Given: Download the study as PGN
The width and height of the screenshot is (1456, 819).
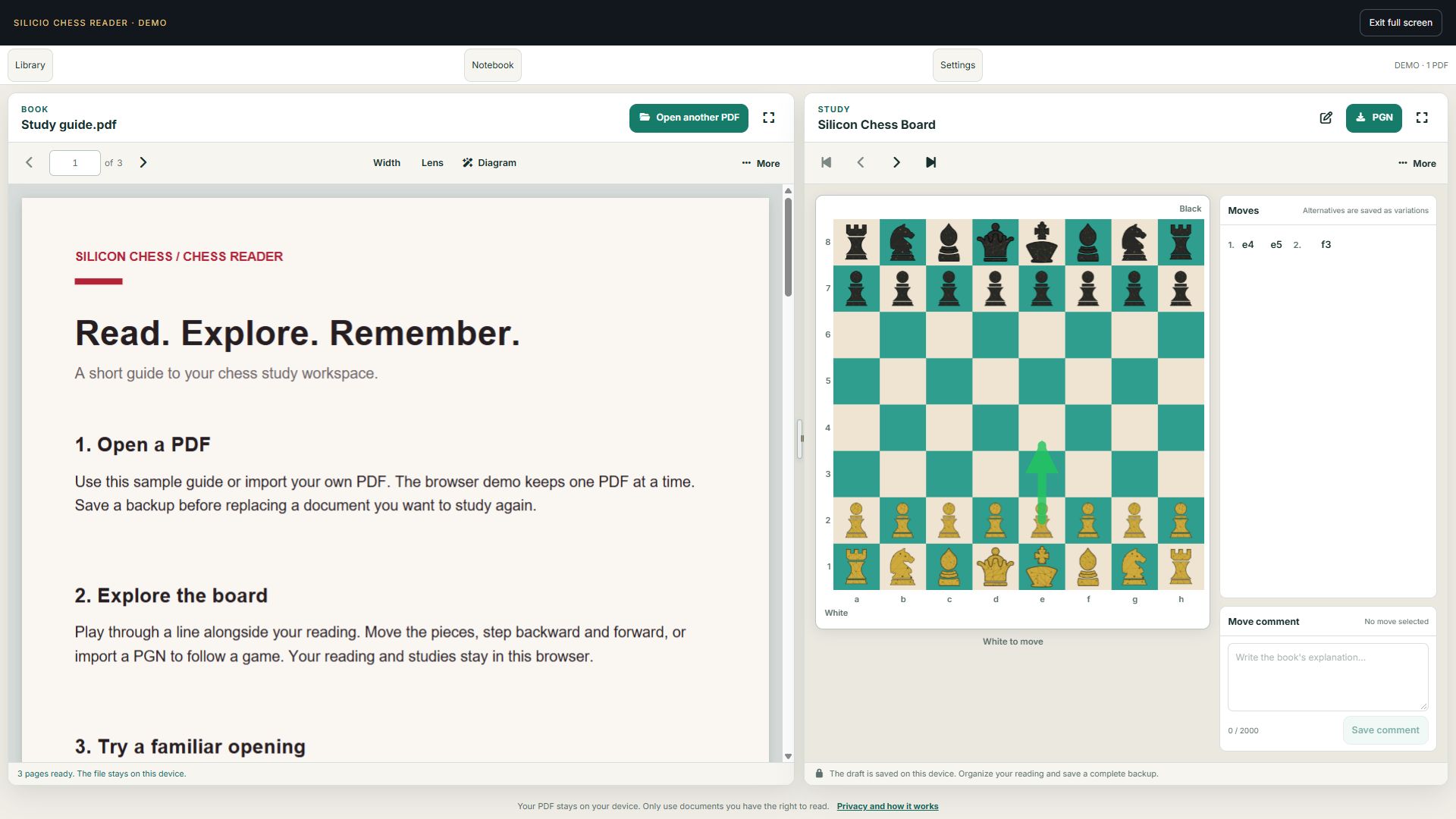Looking at the screenshot, I should point(1373,118).
